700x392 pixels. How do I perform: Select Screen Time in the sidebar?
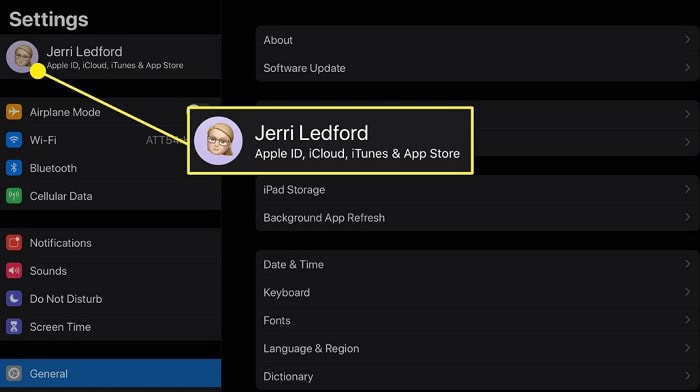[x=110, y=327]
